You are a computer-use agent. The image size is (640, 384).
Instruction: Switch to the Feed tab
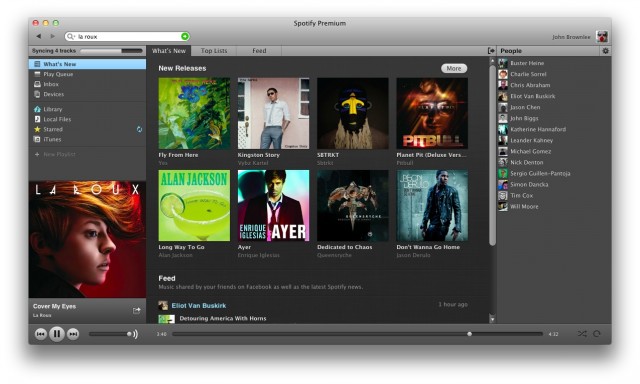coord(259,51)
